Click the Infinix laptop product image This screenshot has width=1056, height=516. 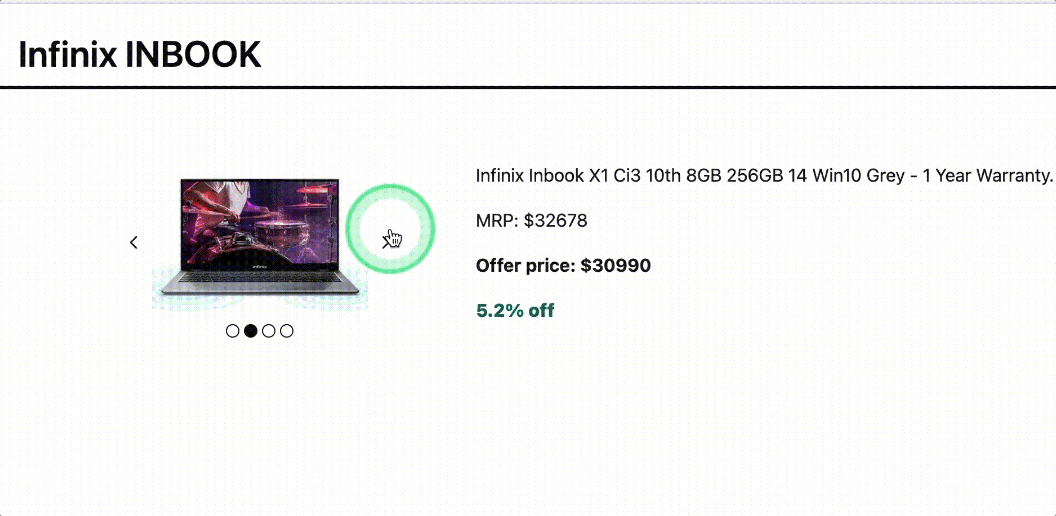pyautogui.click(x=260, y=242)
